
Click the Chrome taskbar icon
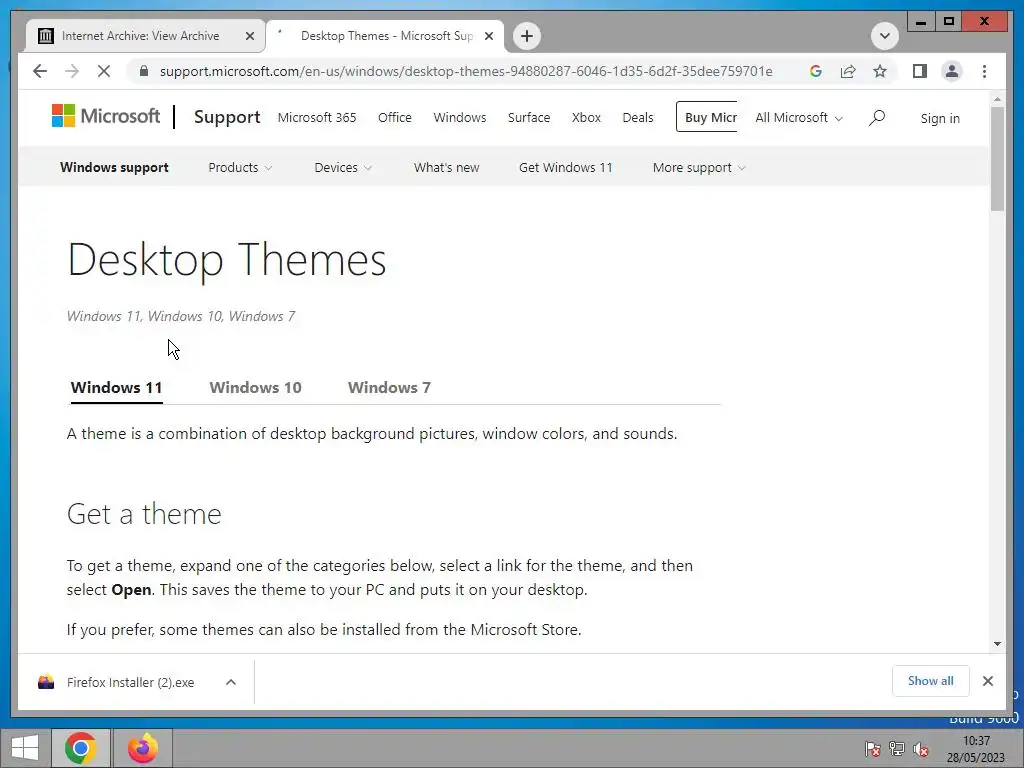click(x=81, y=748)
